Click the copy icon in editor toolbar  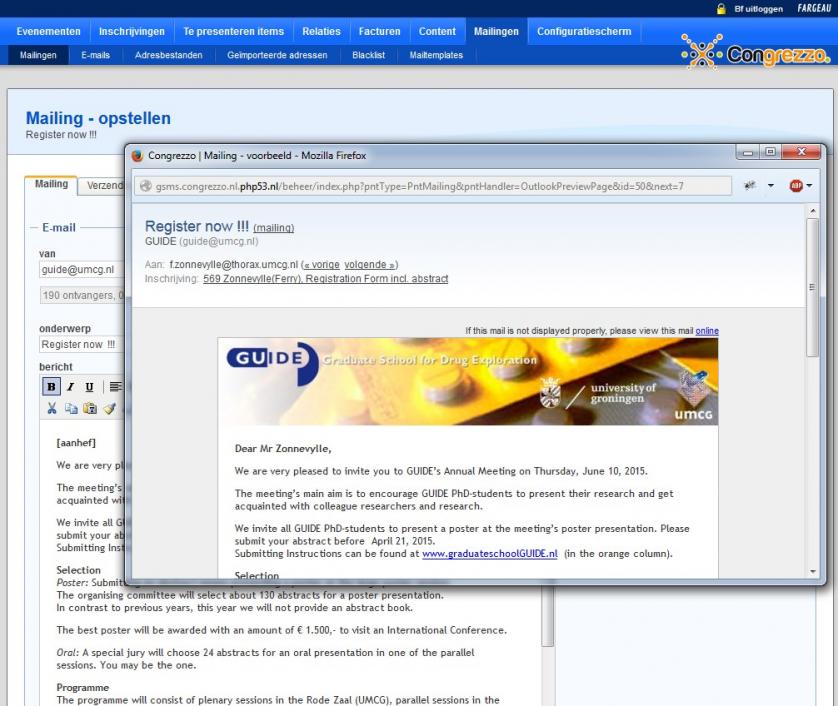click(71, 409)
